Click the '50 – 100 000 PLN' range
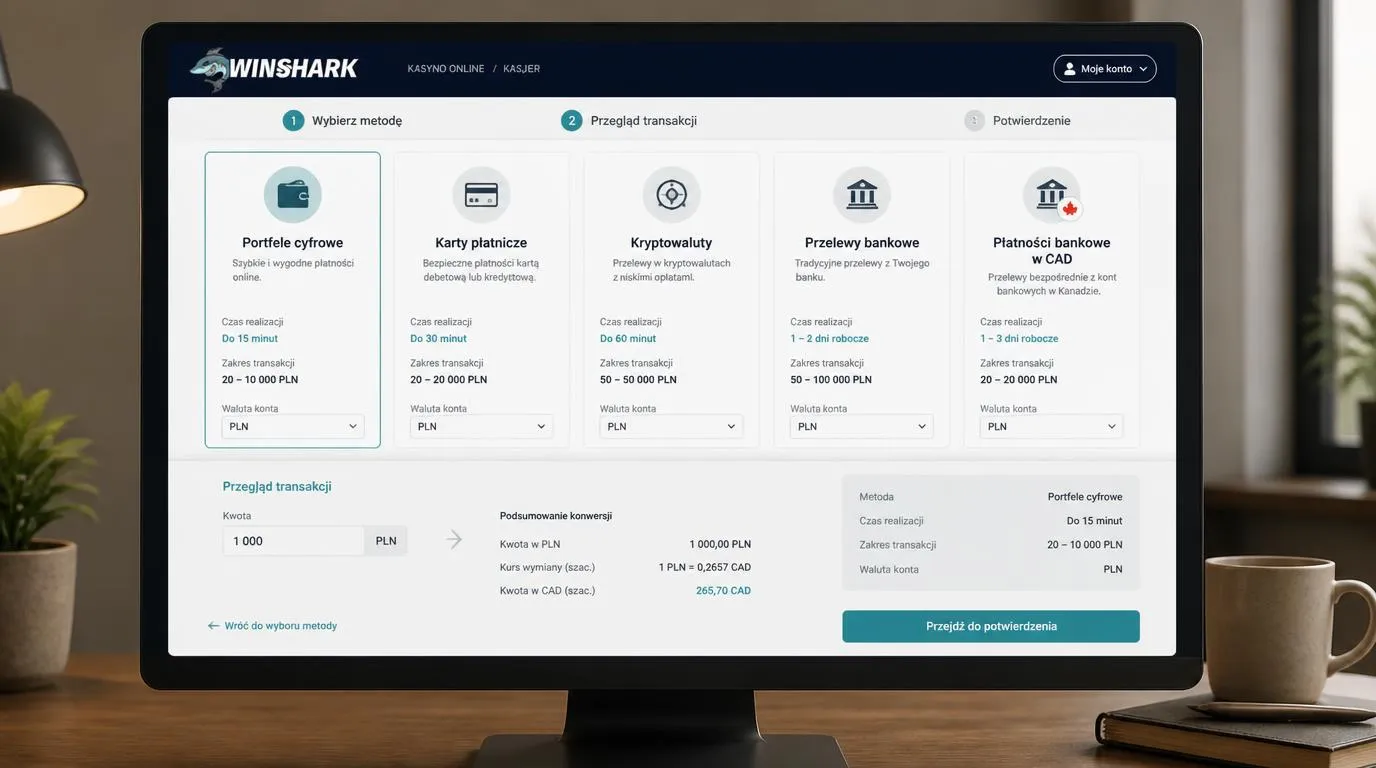This screenshot has height=768, width=1376. [831, 380]
